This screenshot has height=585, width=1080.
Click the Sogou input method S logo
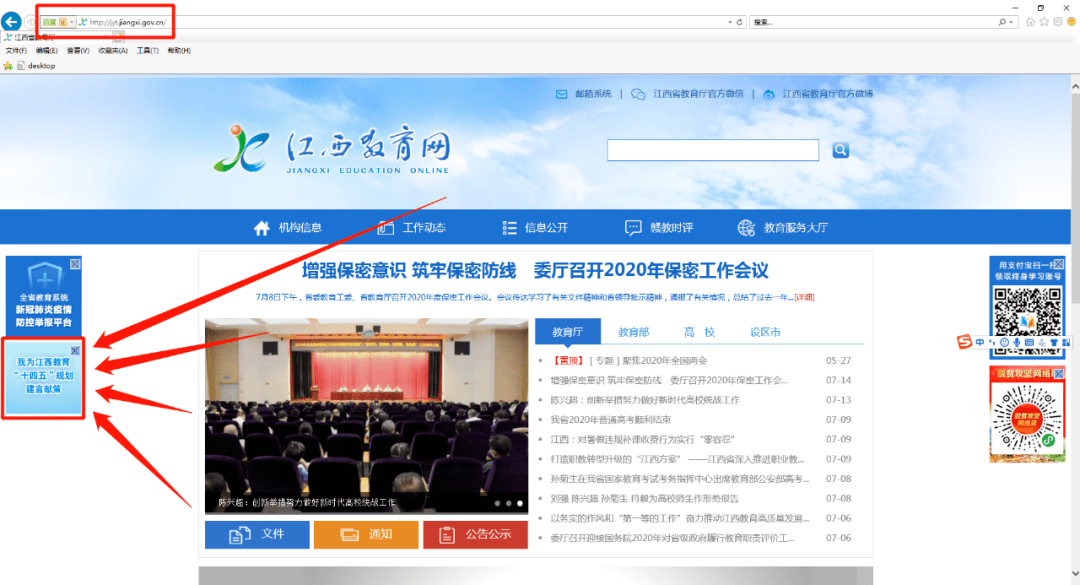(x=963, y=341)
